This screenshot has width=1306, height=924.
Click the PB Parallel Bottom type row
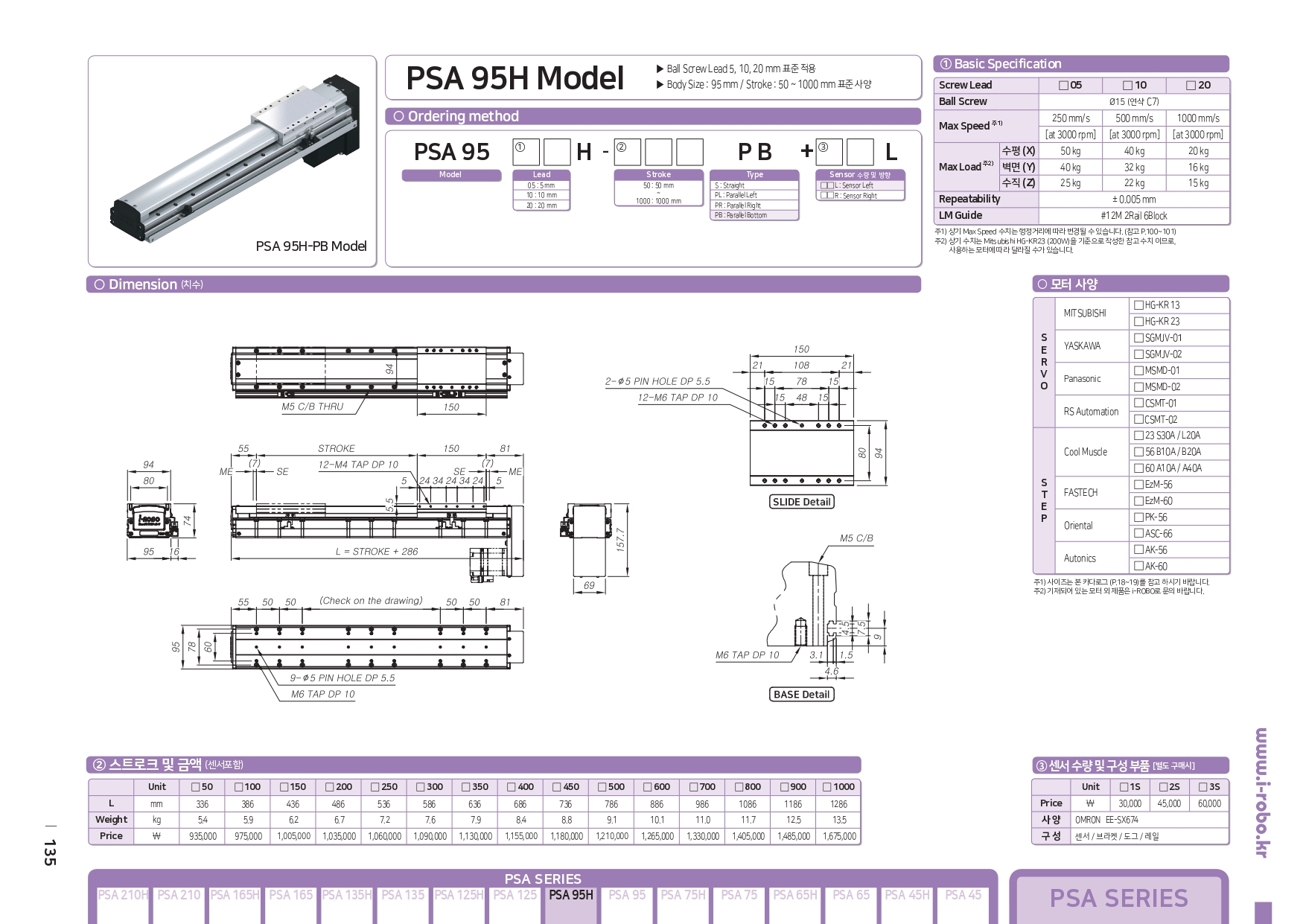(754, 215)
